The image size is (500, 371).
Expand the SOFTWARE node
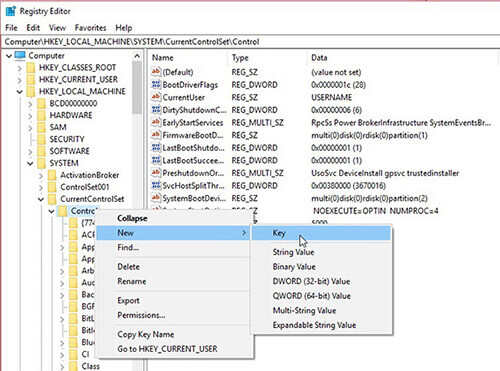click(30, 152)
